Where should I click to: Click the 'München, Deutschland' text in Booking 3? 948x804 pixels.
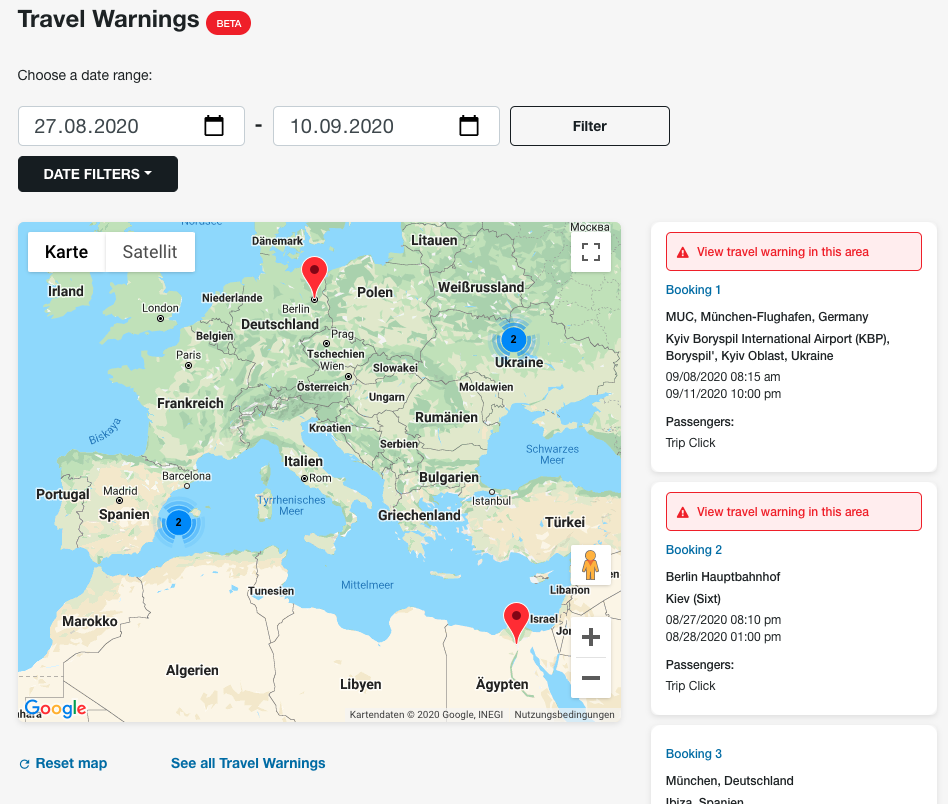click(x=730, y=780)
